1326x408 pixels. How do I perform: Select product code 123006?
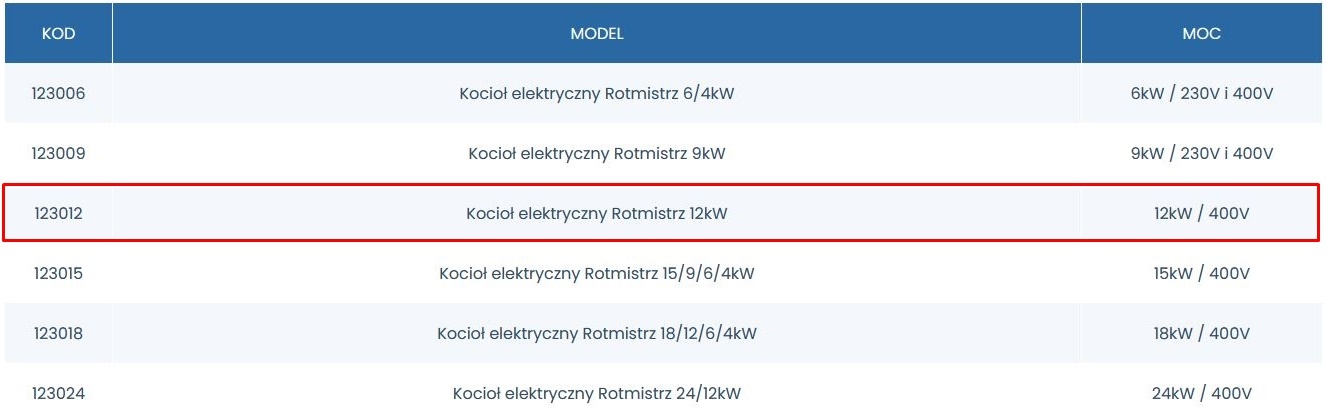click(58, 94)
